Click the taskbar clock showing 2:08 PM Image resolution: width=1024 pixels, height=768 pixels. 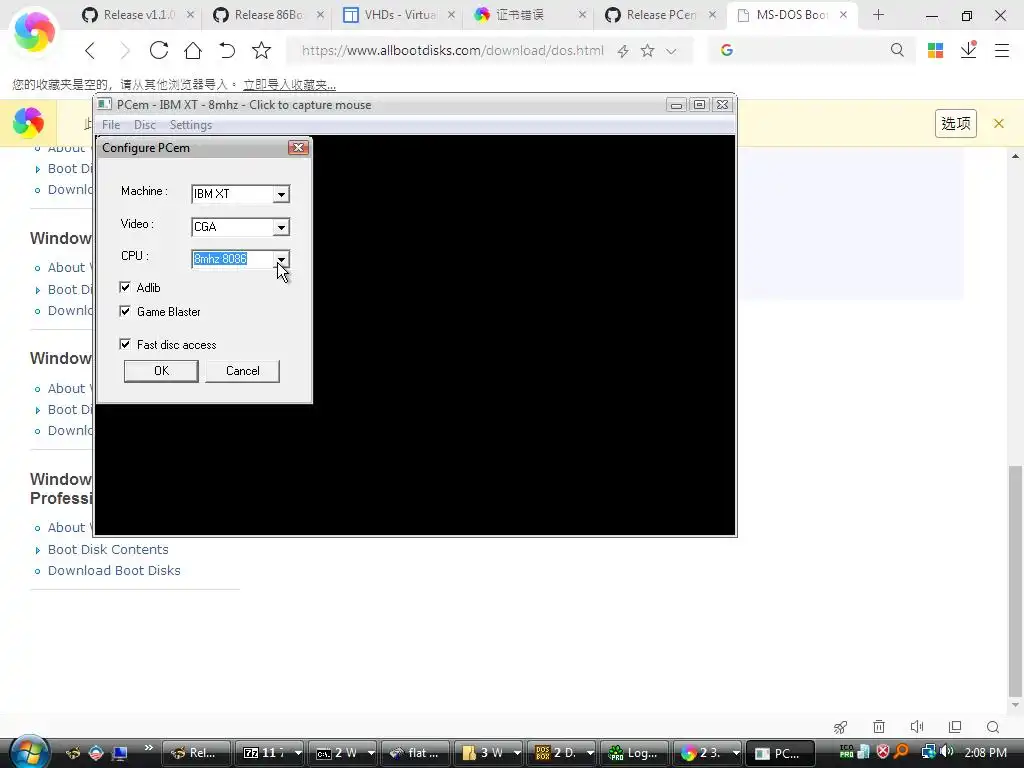985,752
